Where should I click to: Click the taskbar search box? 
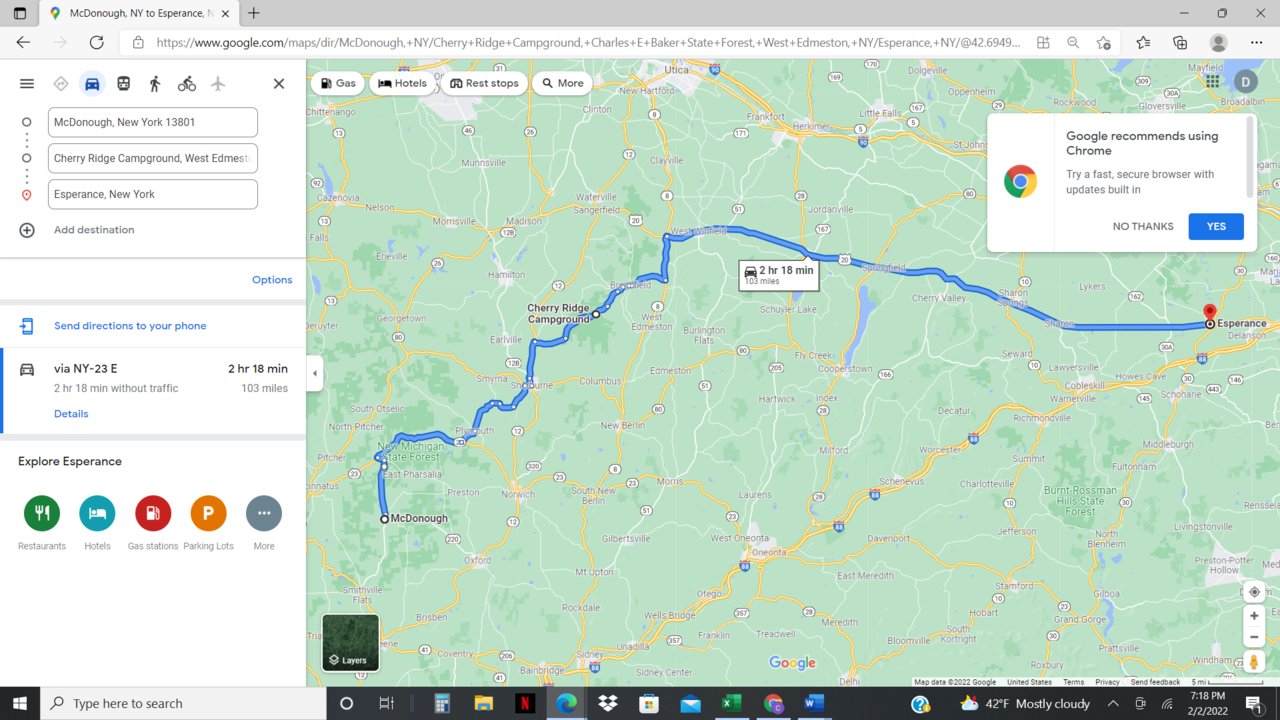[x=182, y=703]
